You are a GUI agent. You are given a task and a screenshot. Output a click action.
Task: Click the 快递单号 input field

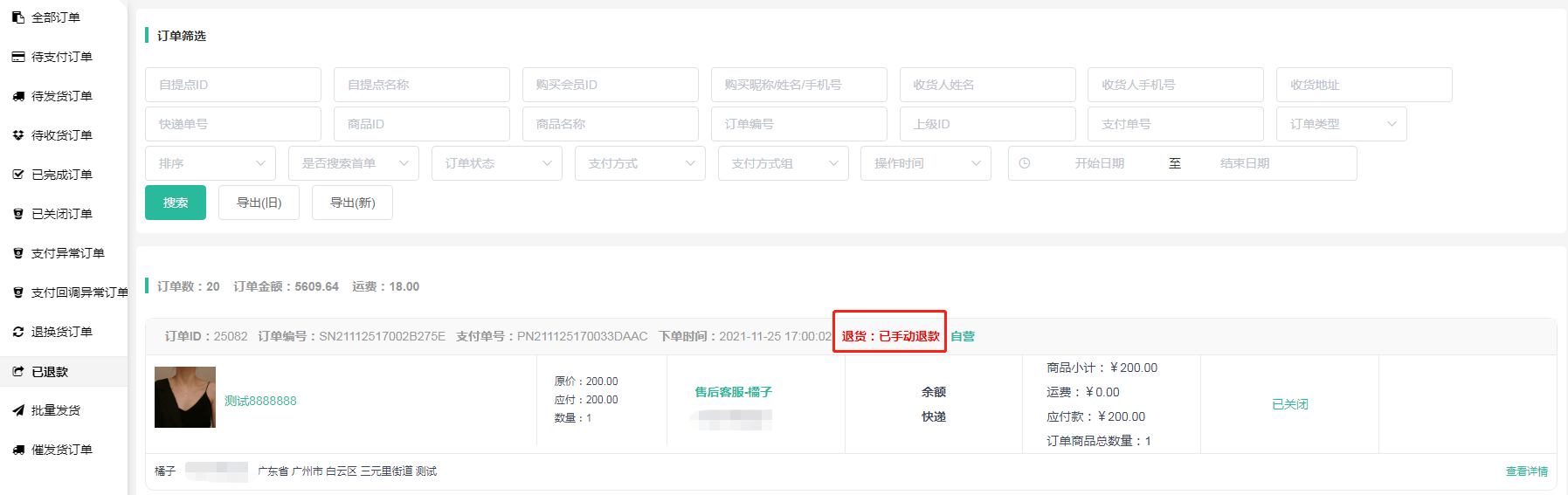(233, 124)
